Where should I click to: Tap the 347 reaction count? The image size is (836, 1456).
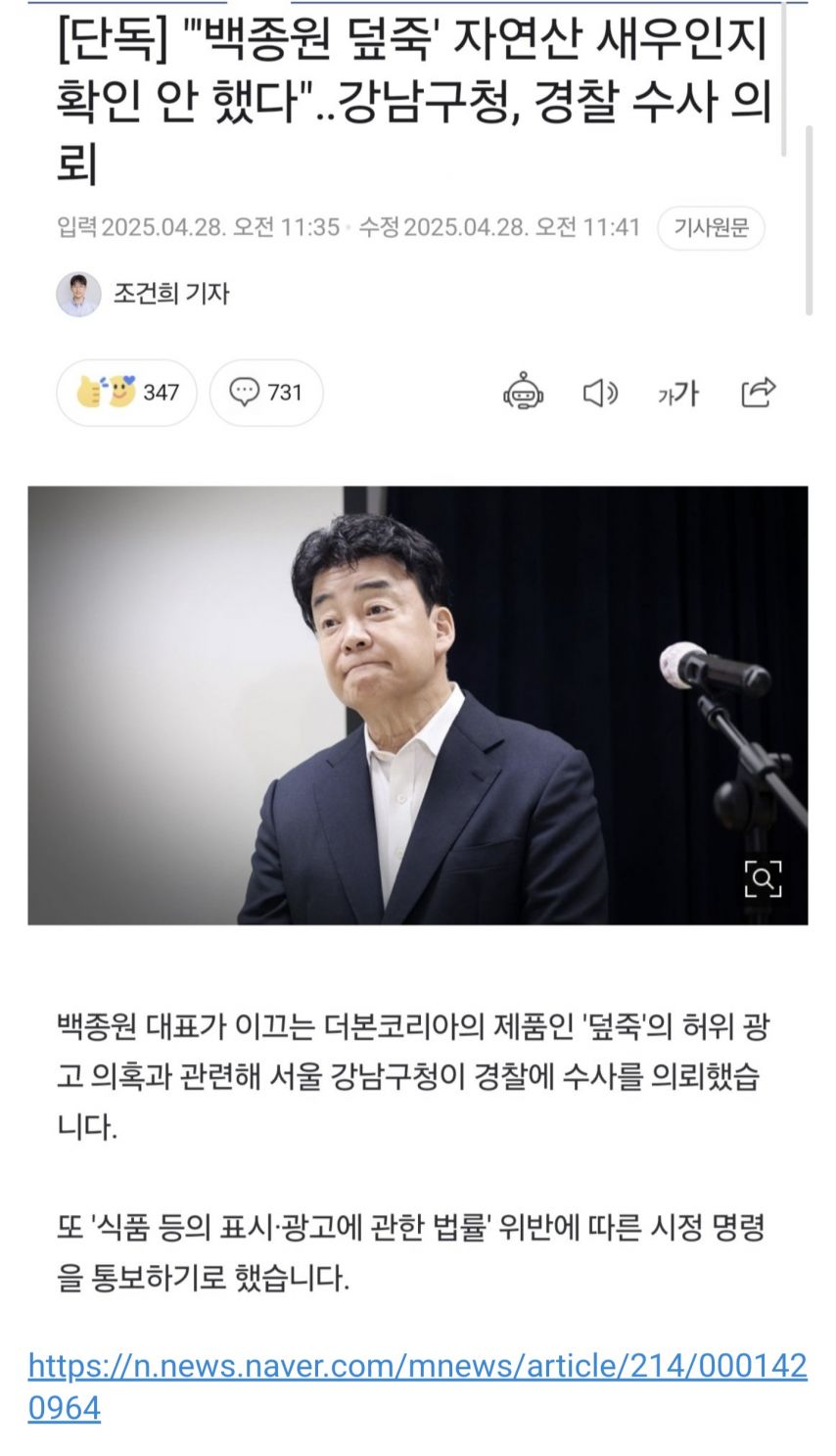click(x=161, y=393)
